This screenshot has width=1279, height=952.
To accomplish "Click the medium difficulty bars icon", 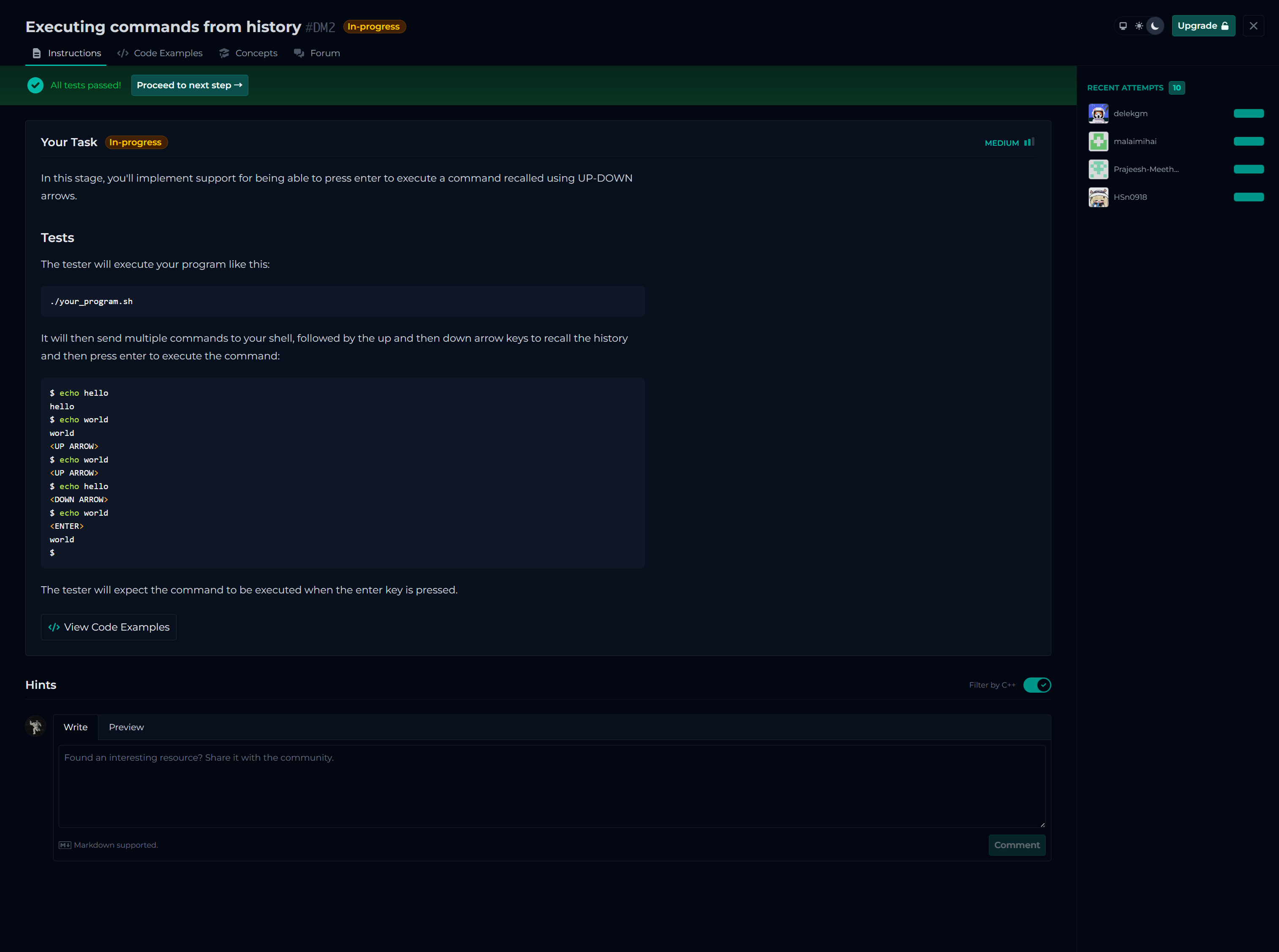I will coord(1029,142).
